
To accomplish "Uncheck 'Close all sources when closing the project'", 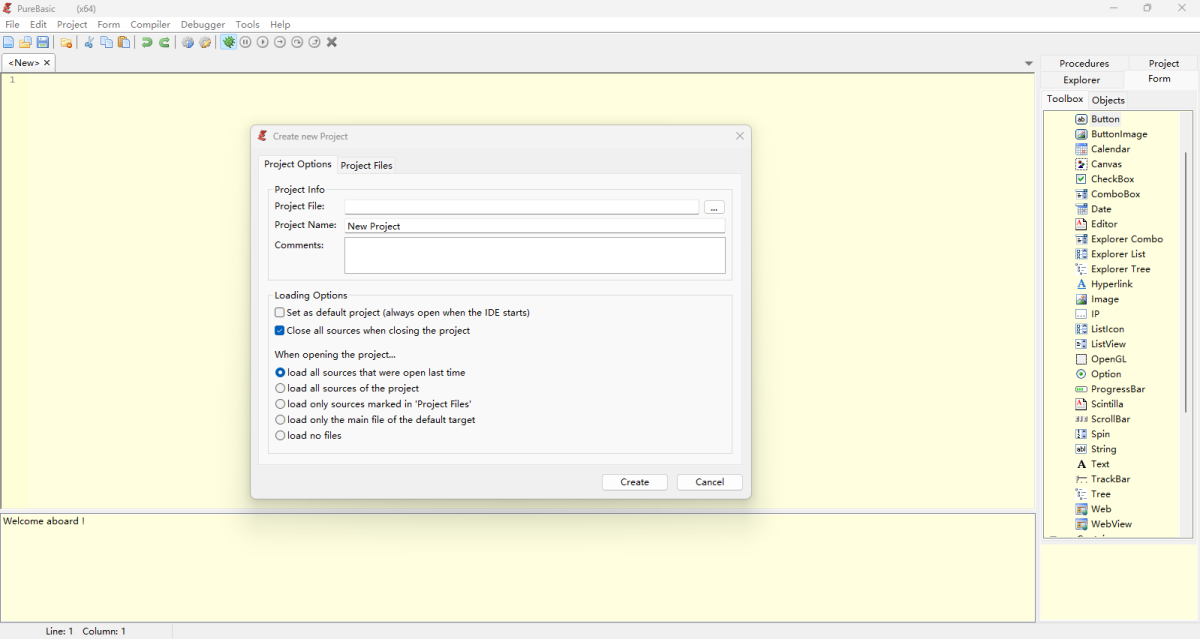I will tap(280, 331).
